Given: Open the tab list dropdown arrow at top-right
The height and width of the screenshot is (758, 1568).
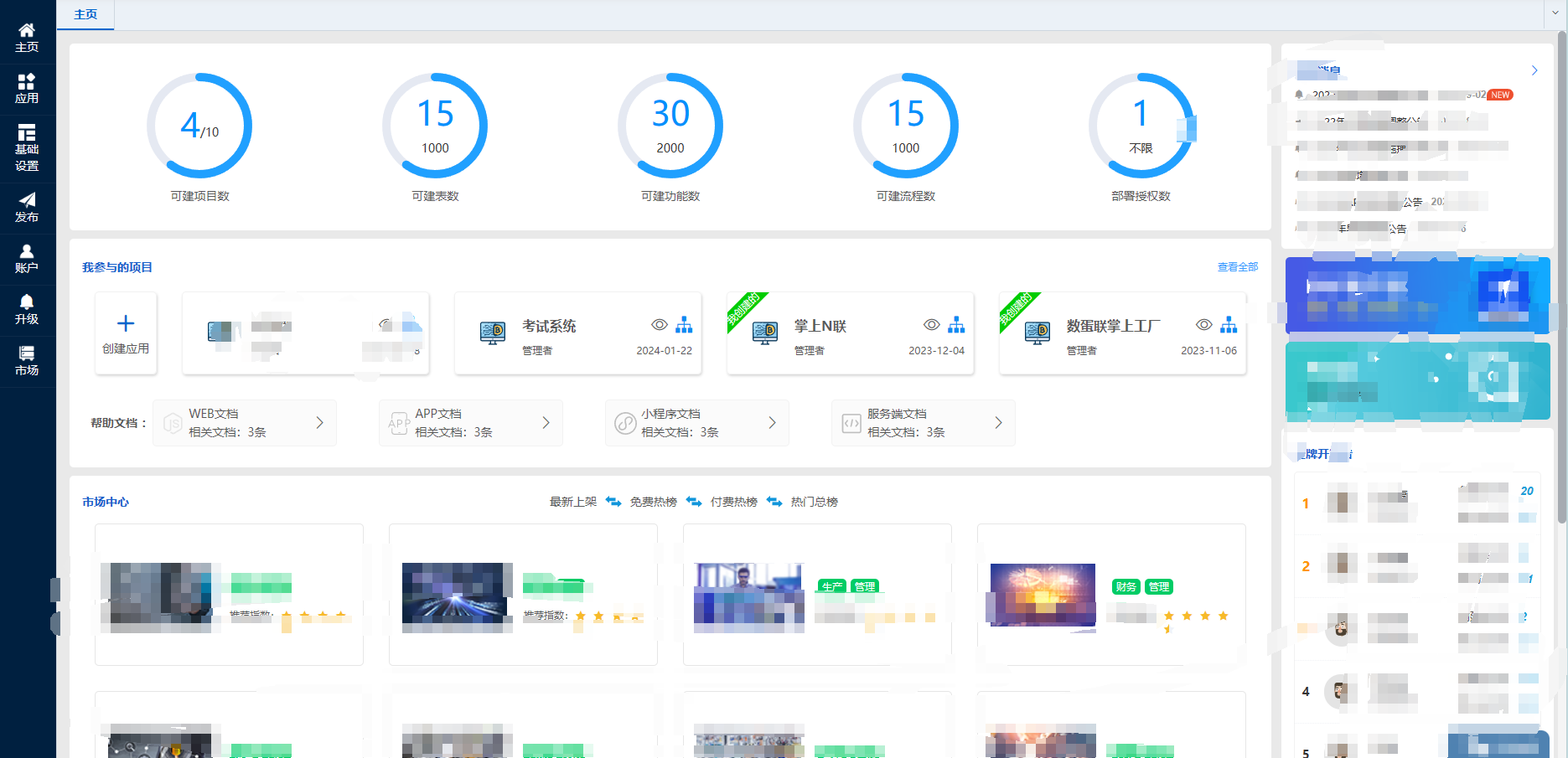Looking at the screenshot, I should pyautogui.click(x=1556, y=13).
